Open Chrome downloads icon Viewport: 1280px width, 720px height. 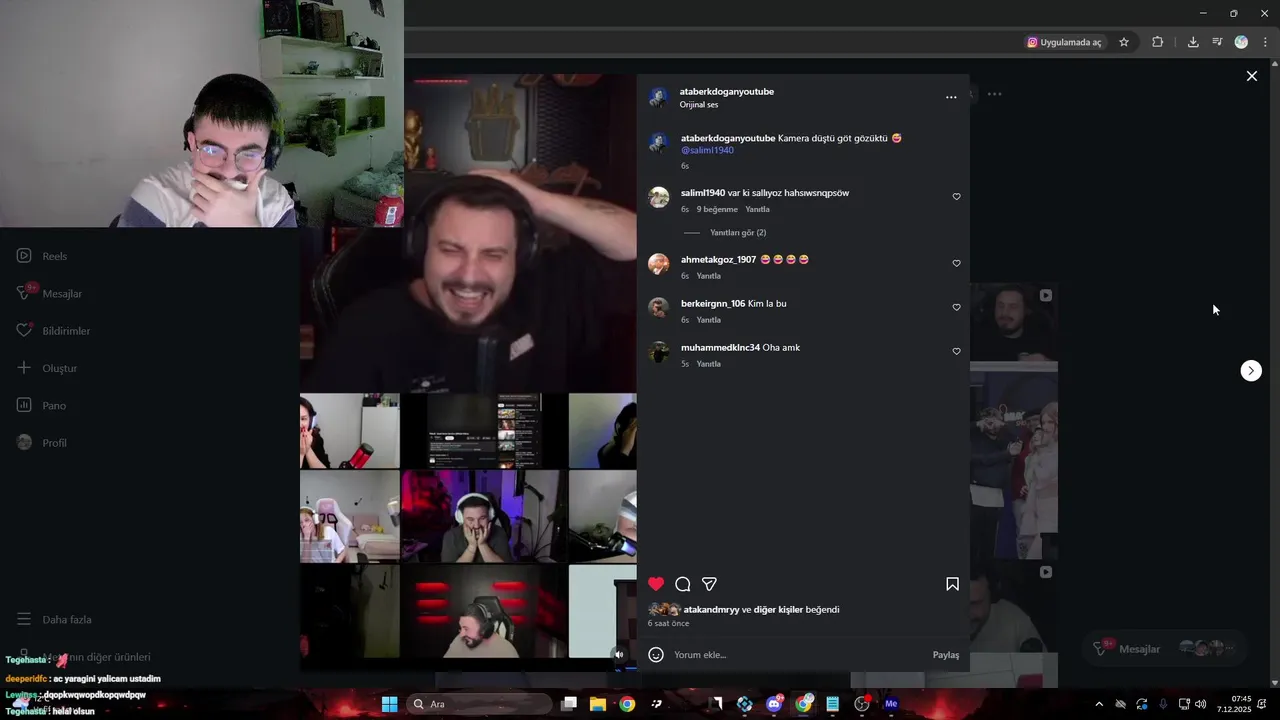(1193, 42)
